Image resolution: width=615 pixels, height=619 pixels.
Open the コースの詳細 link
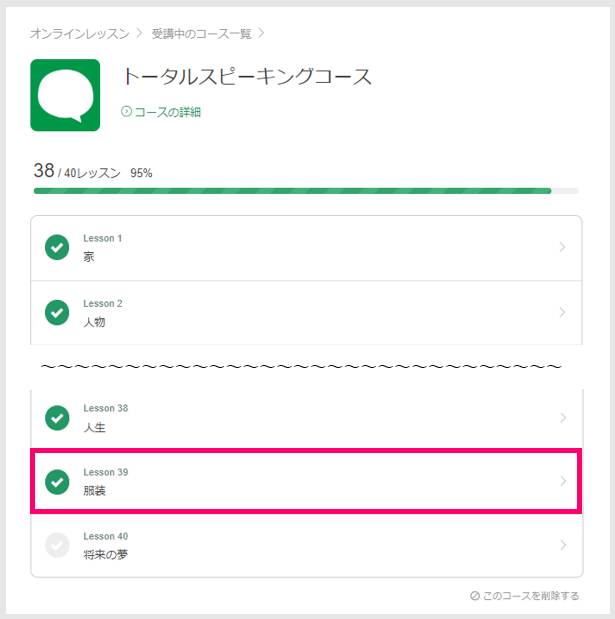pos(168,112)
